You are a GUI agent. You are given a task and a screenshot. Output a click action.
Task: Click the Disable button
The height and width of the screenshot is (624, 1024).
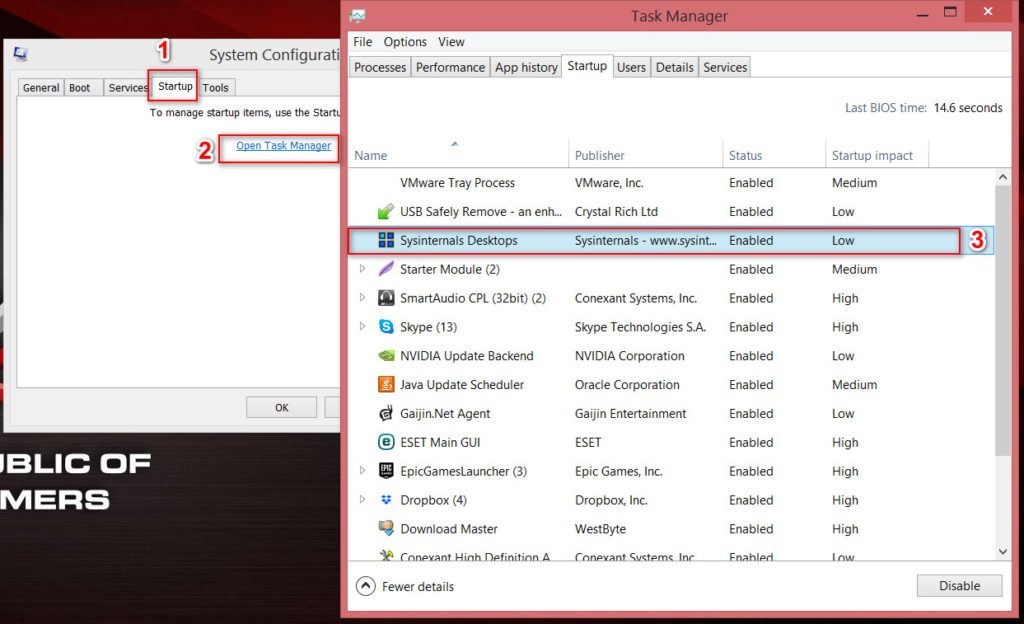coord(959,585)
